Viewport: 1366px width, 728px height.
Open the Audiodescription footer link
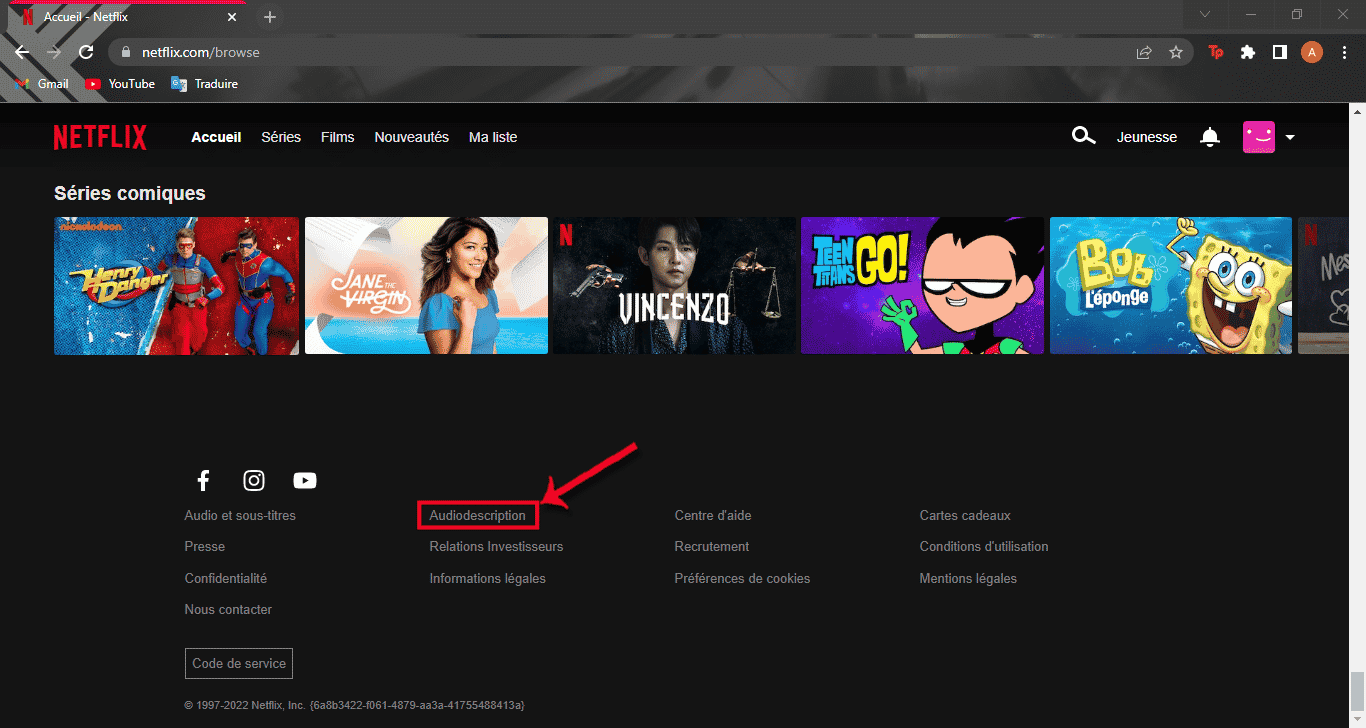coord(477,516)
